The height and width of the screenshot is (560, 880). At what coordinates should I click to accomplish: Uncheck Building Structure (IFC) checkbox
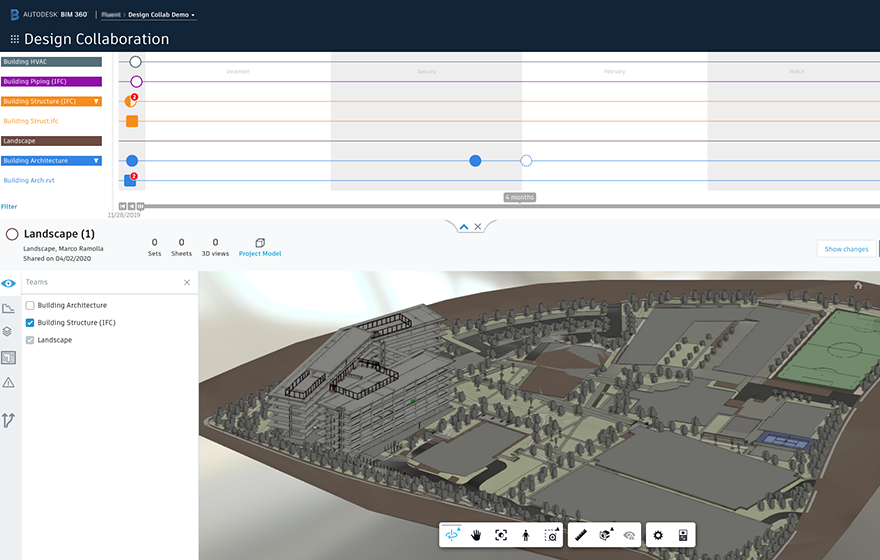tap(30, 323)
